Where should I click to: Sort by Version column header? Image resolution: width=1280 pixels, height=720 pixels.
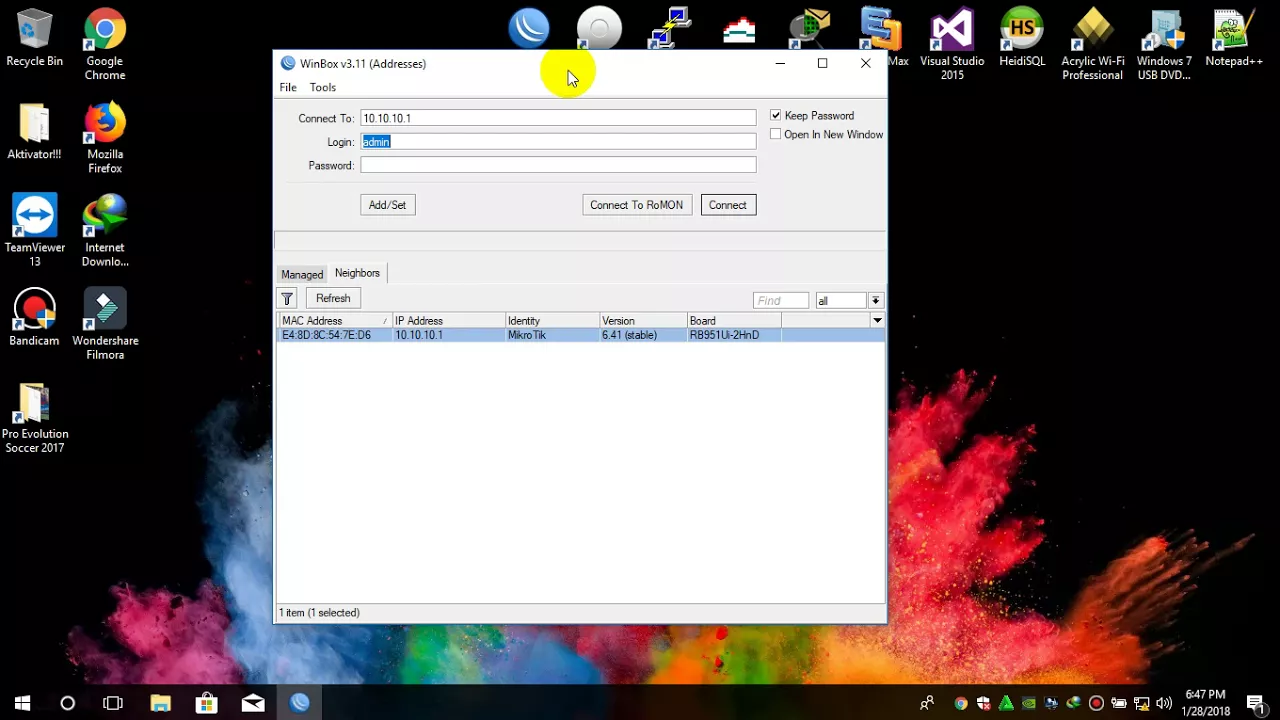click(x=643, y=321)
